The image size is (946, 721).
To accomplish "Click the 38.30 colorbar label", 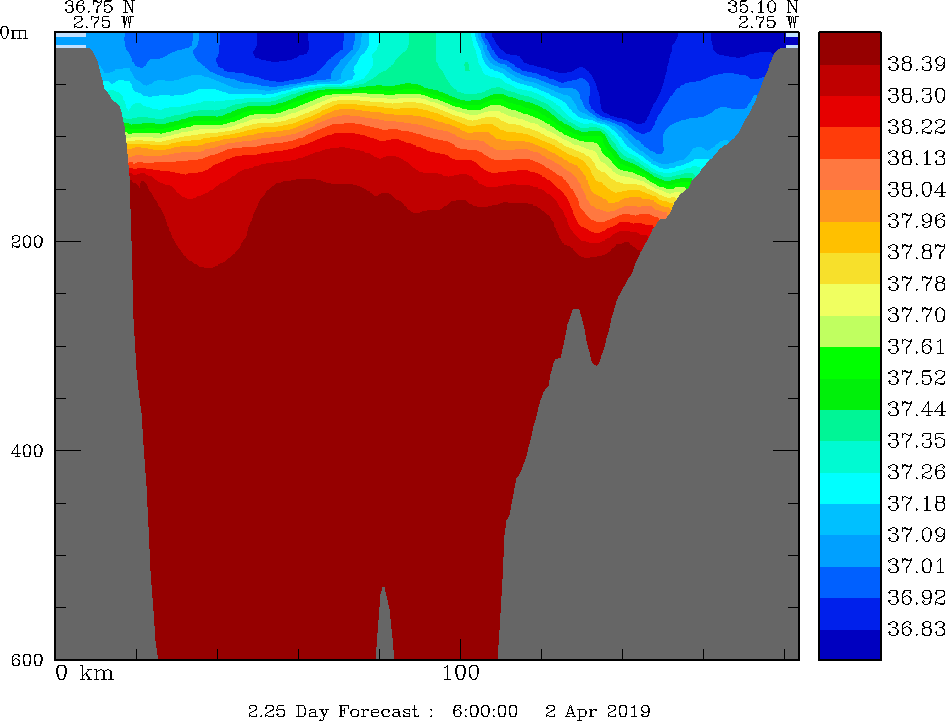I will pyautogui.click(x=916, y=95).
